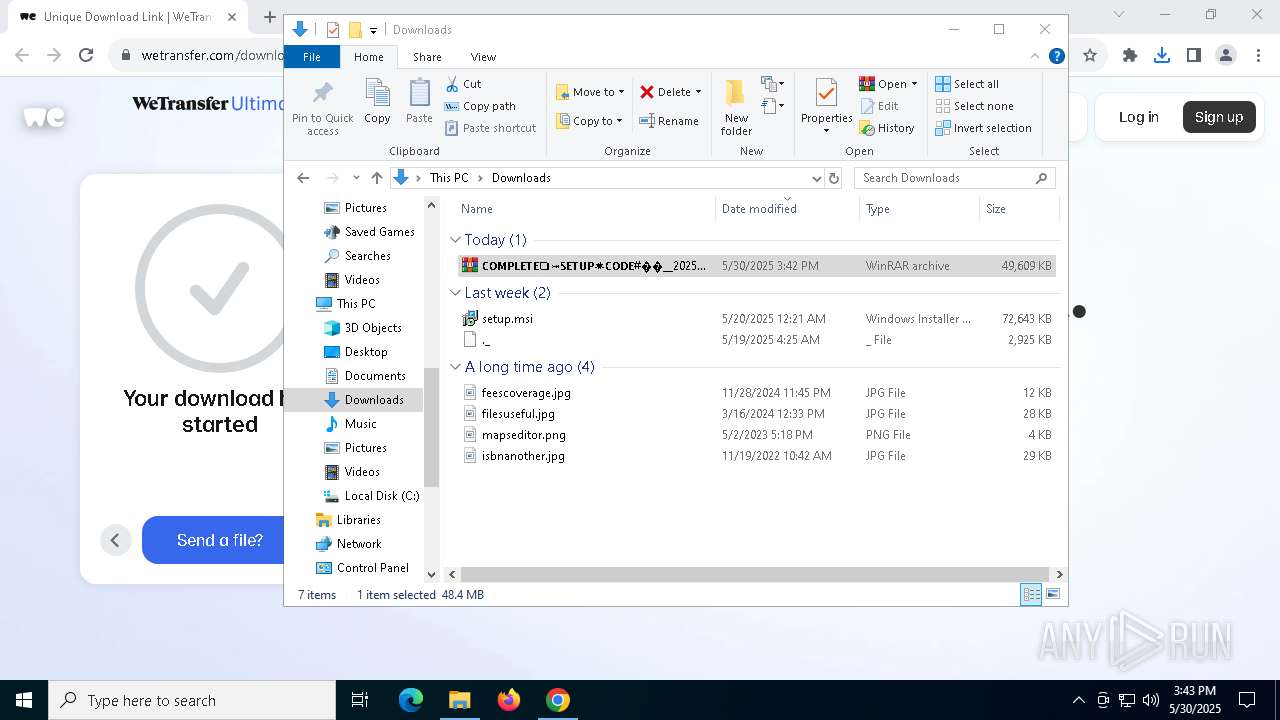Collapse the Last week (2) group
The height and width of the screenshot is (720, 1280).
coord(455,293)
